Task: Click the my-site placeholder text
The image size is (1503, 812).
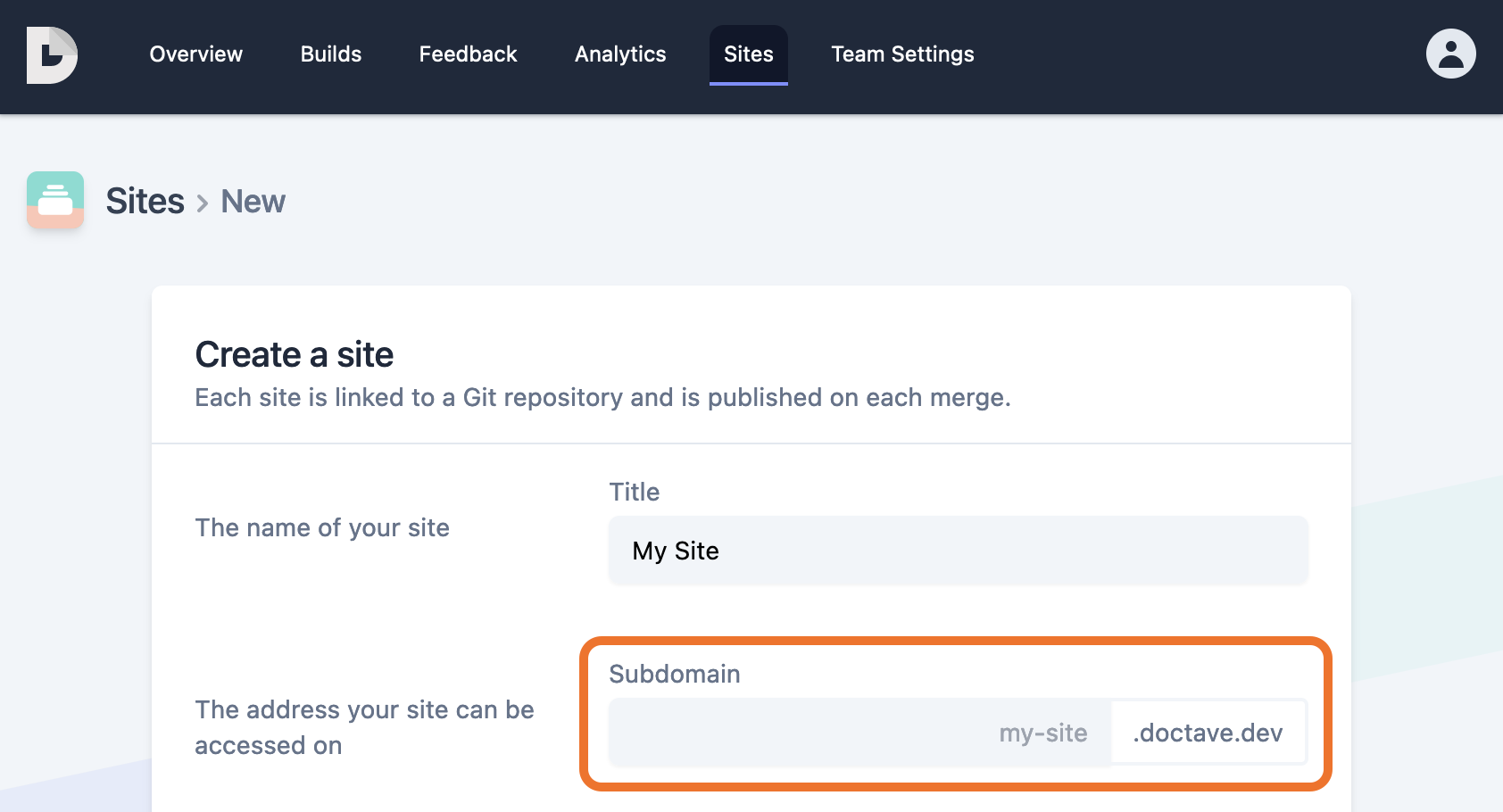Action: coord(1042,733)
